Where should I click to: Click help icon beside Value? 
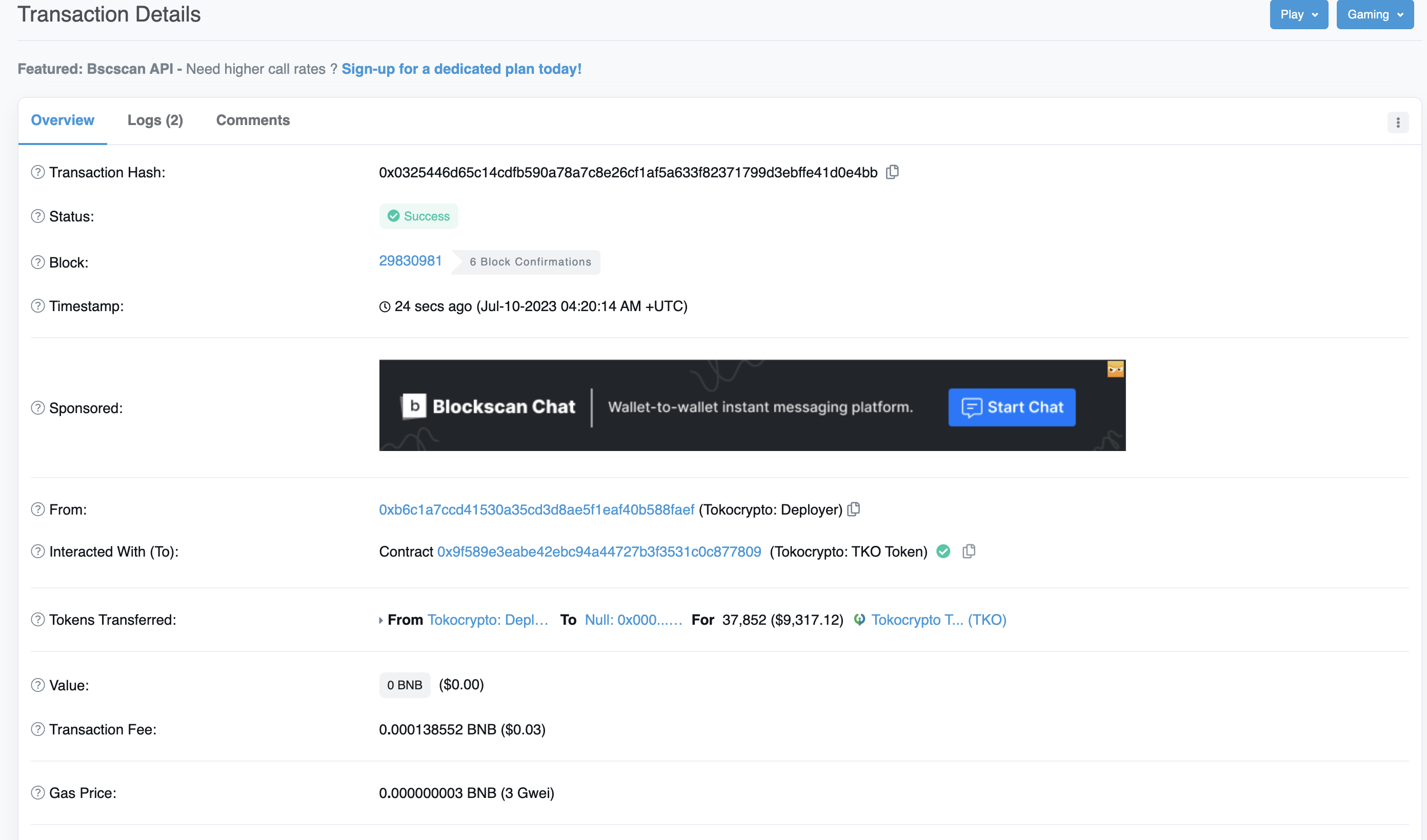[38, 685]
